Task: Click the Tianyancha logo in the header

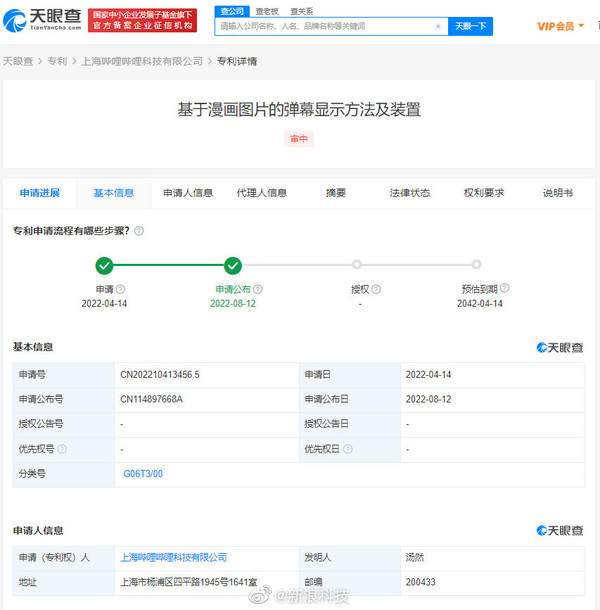Action: click(x=42, y=20)
